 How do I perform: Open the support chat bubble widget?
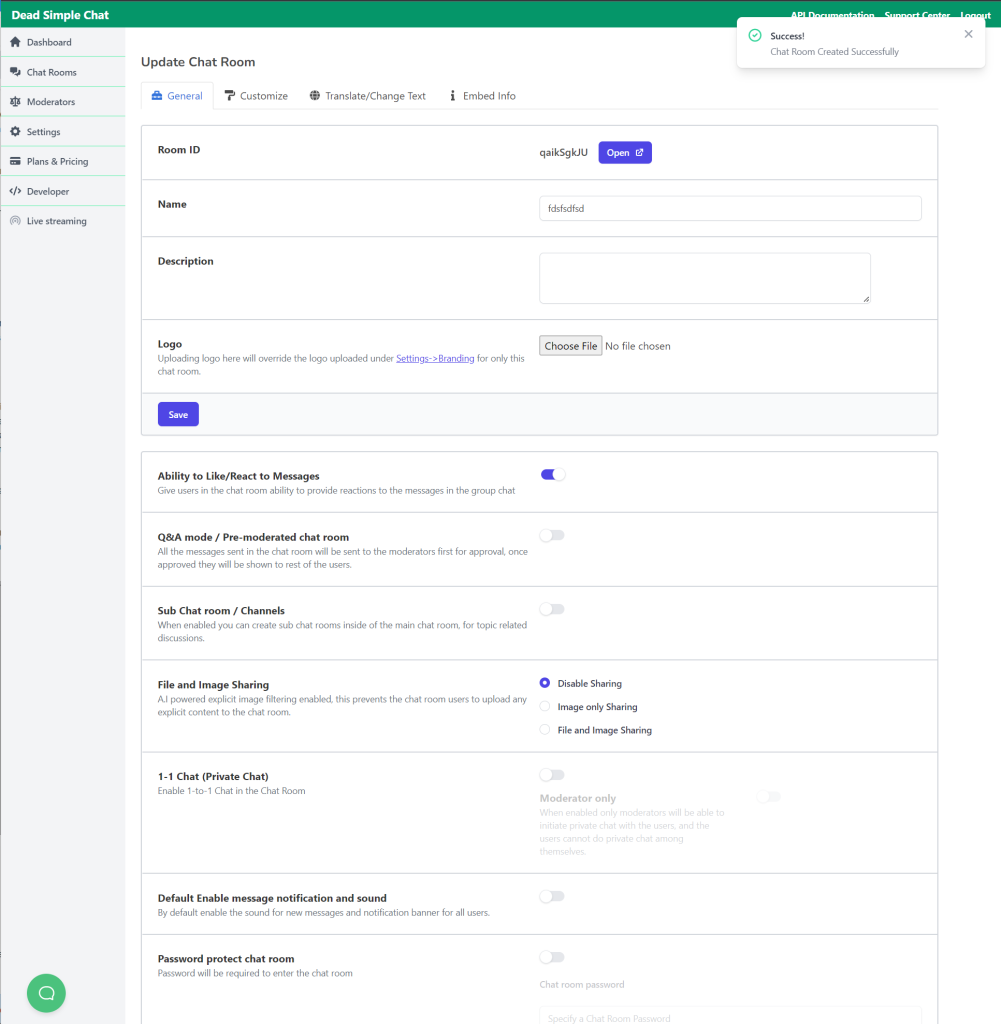click(x=46, y=993)
